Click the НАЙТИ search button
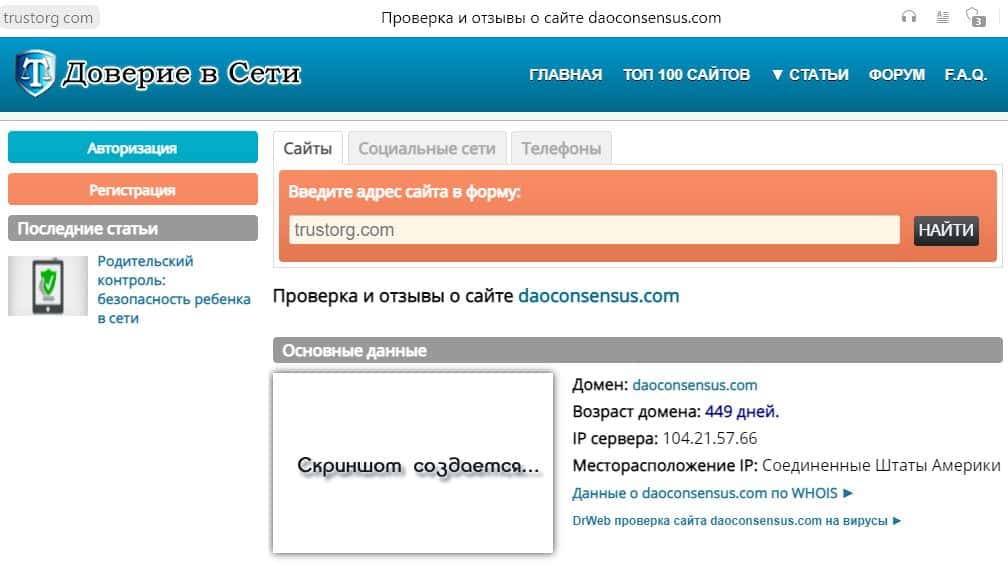This screenshot has height=567, width=1008. coord(945,230)
